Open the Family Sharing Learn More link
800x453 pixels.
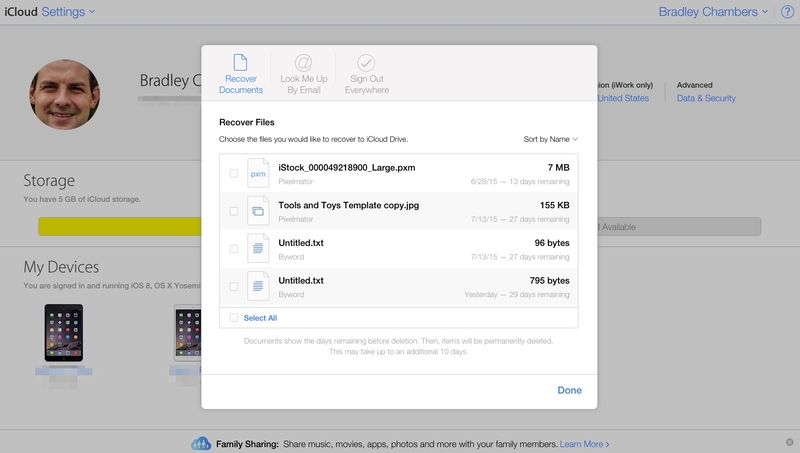tap(584, 444)
